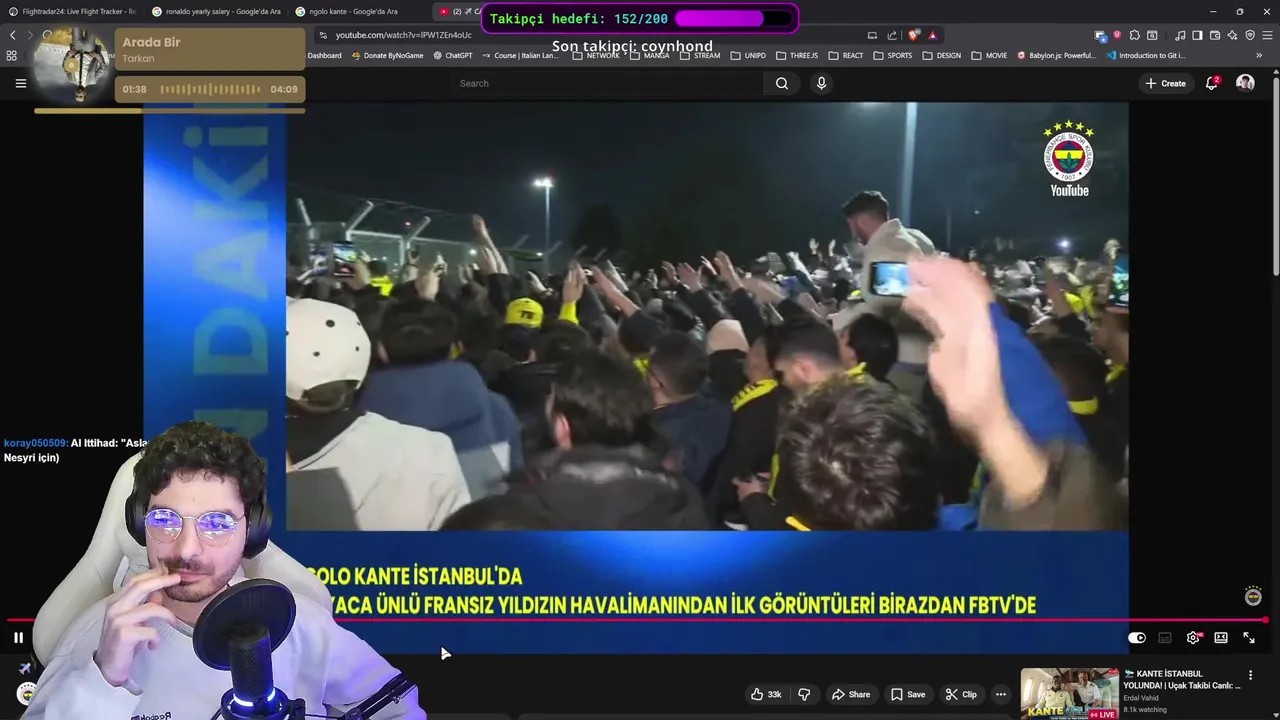Switch to the Flightradar24 tab

pos(73,11)
